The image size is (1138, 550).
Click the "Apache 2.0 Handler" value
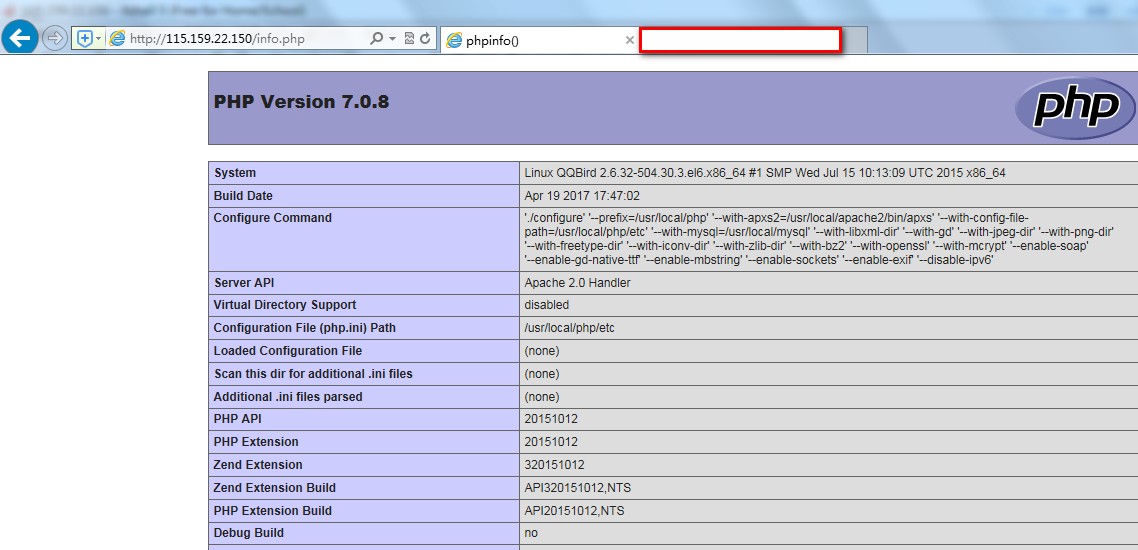577,283
